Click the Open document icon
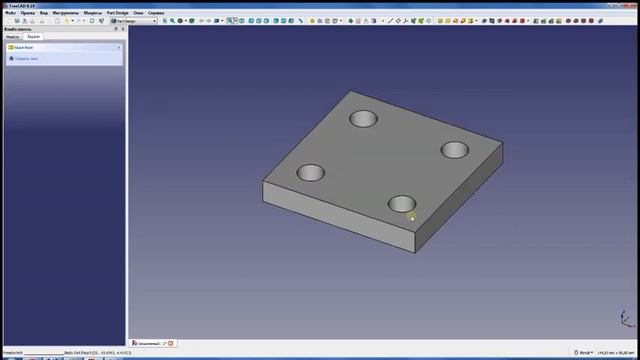The image size is (640, 360). (17, 20)
